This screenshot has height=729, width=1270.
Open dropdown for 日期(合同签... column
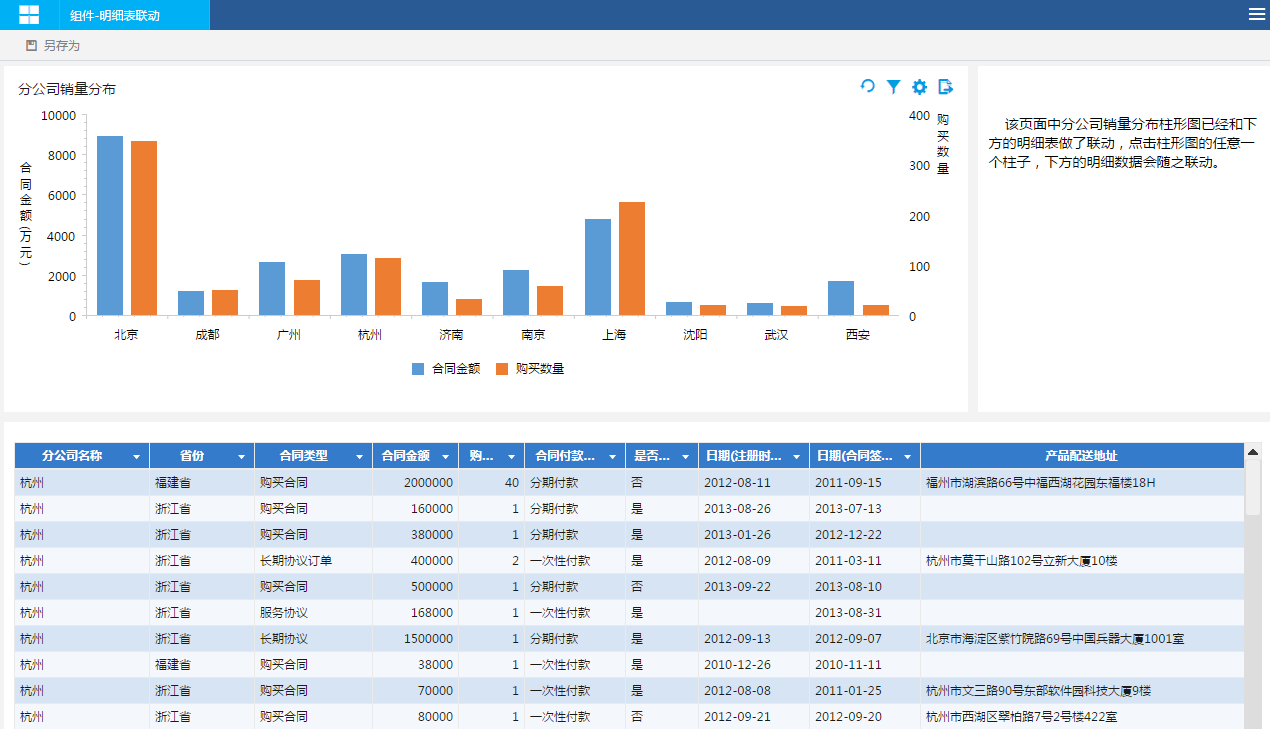coord(907,456)
